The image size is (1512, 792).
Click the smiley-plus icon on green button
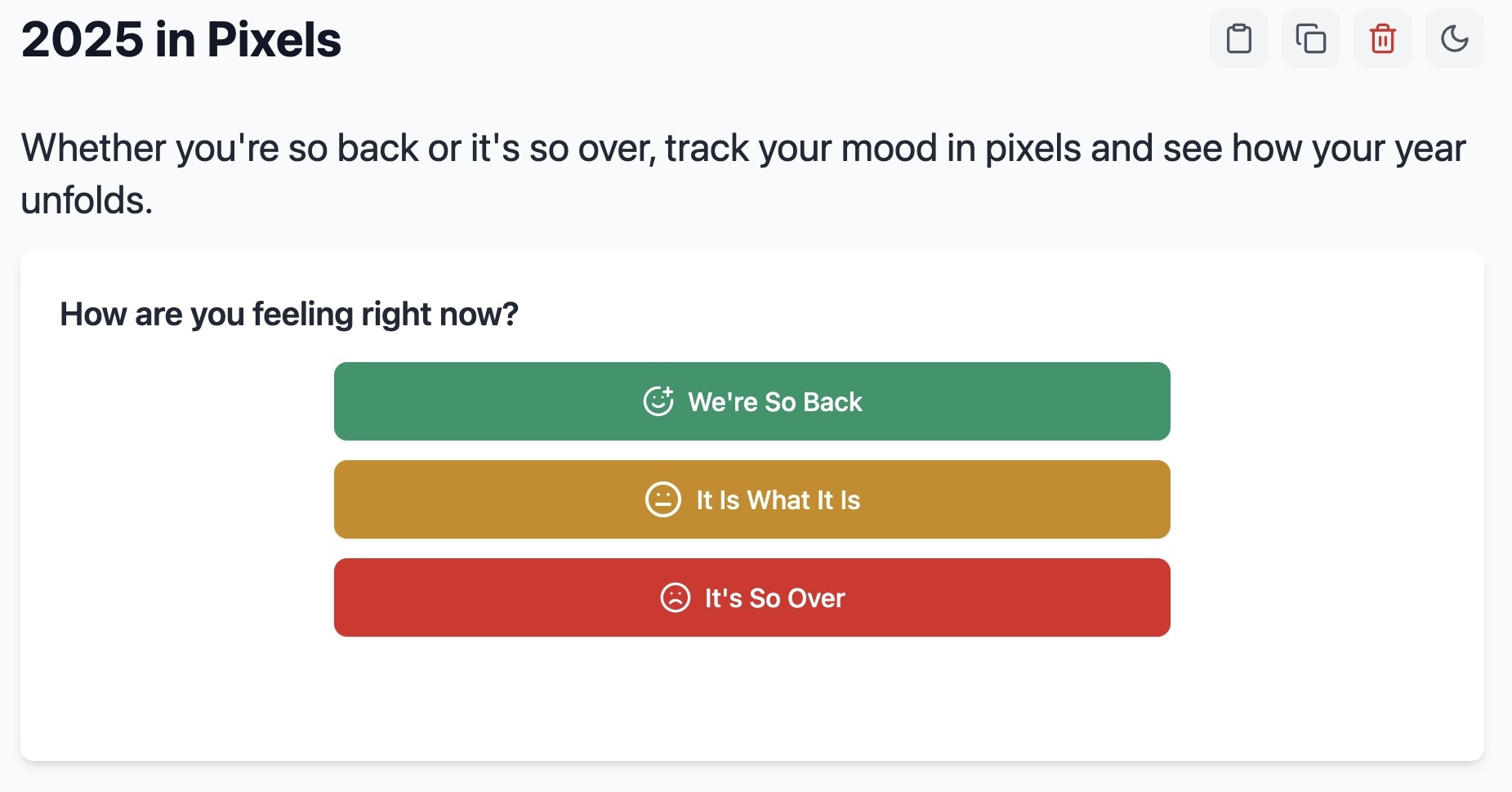click(658, 401)
